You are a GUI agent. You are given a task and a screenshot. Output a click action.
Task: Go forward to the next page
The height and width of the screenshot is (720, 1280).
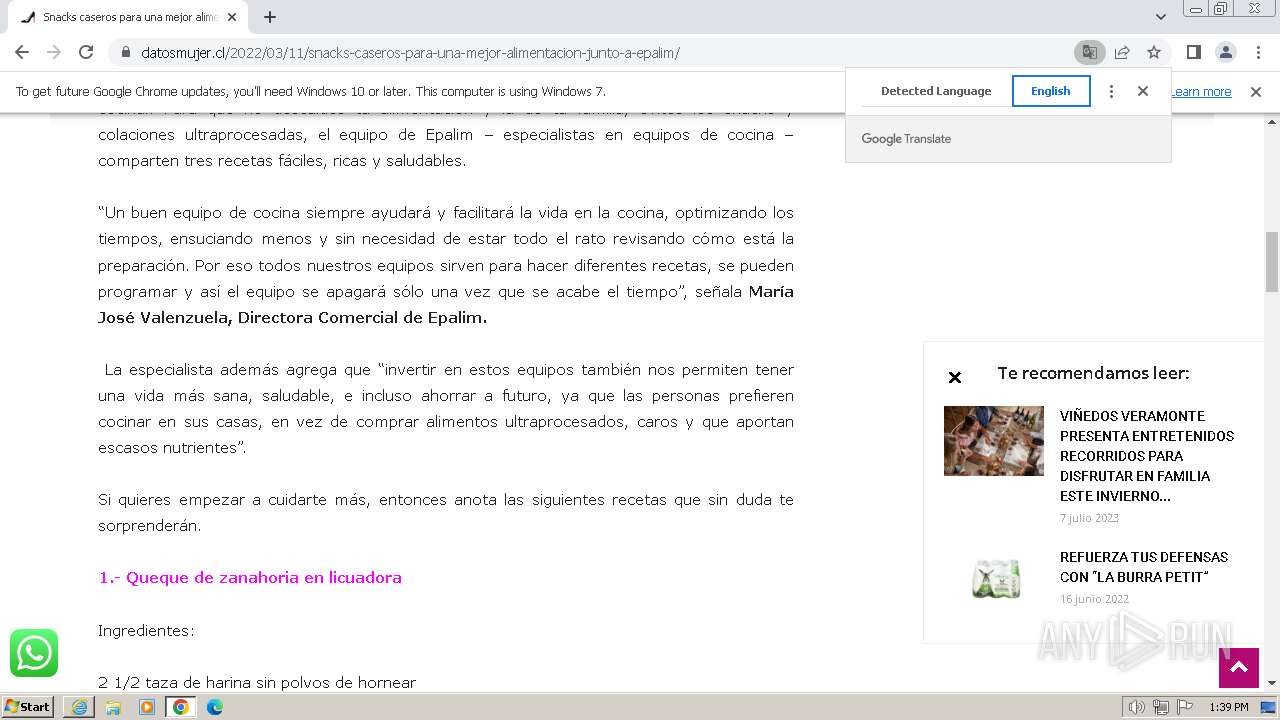click(x=54, y=52)
